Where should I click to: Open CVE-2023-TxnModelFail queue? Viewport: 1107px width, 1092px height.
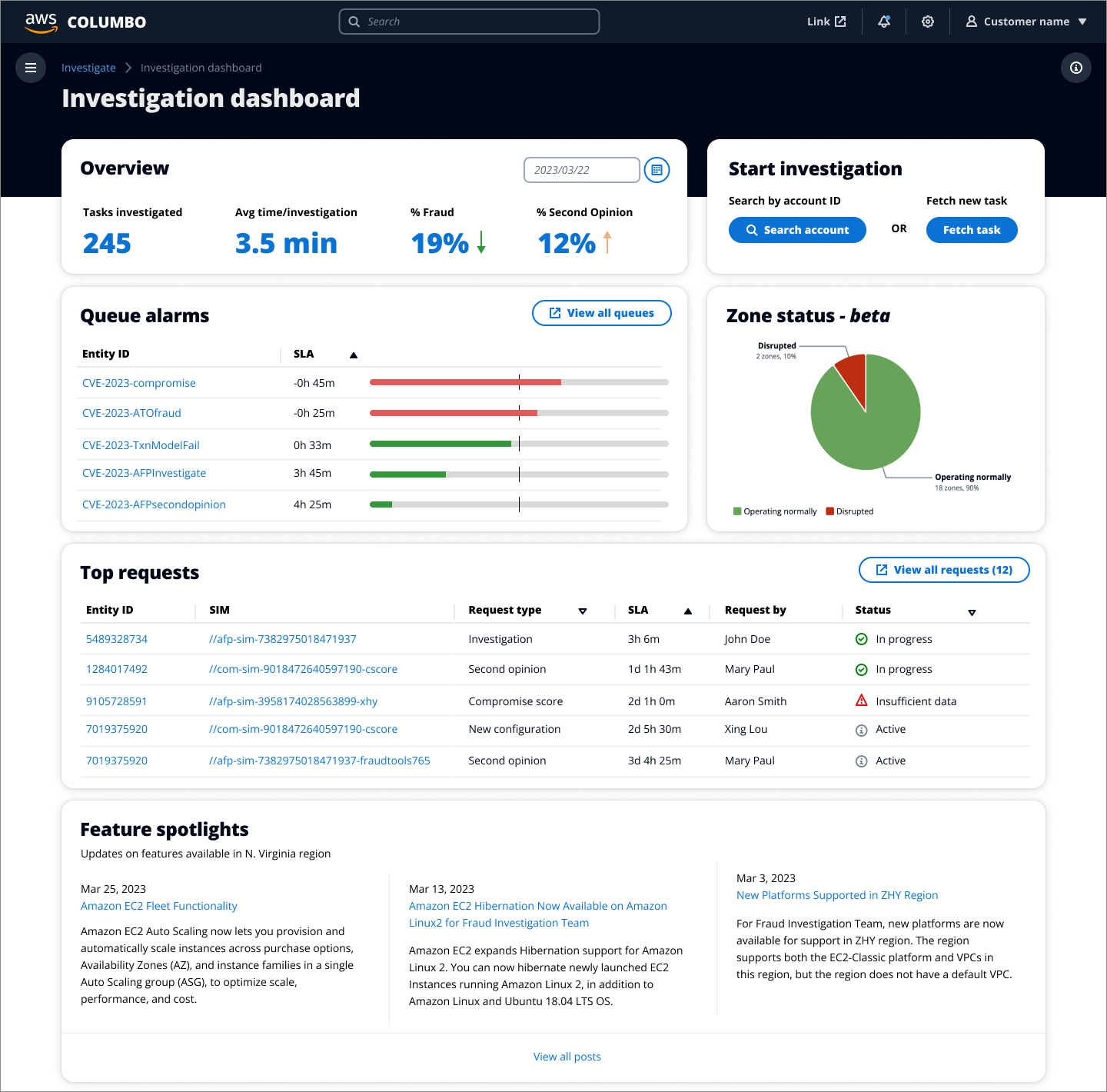pos(141,445)
